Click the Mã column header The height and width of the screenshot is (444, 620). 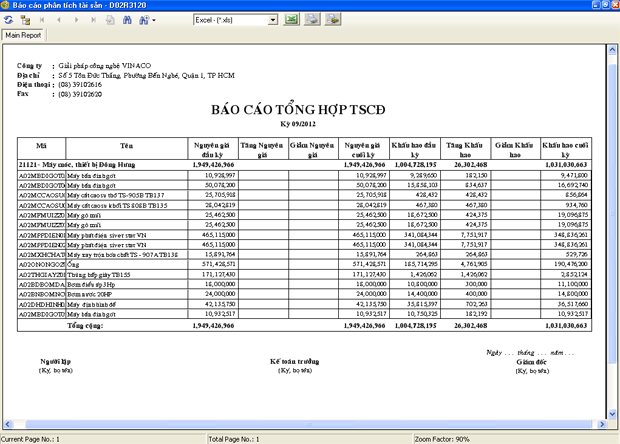[42, 148]
